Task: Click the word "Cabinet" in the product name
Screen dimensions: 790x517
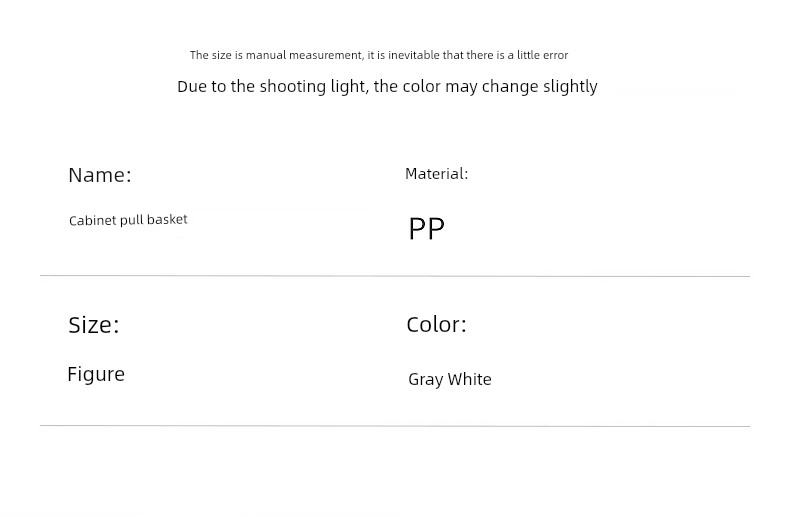Action: point(93,220)
